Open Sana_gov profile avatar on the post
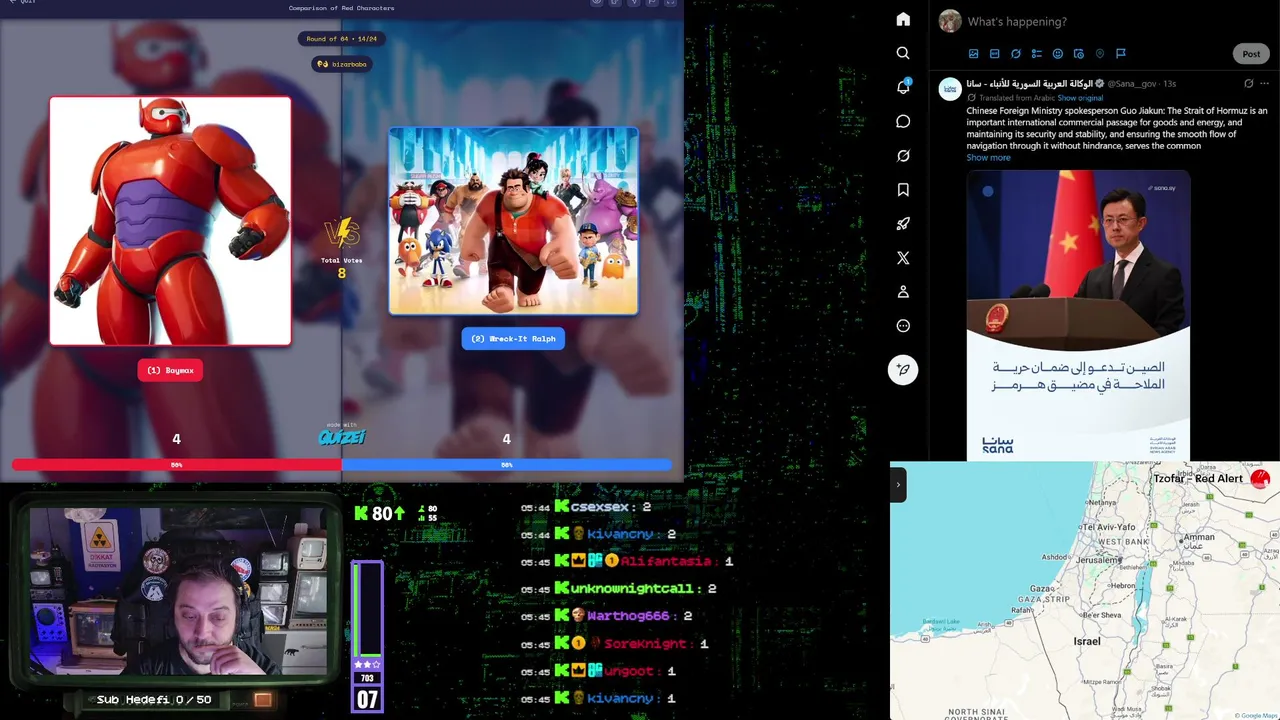The width and height of the screenshot is (1280, 720). [950, 90]
